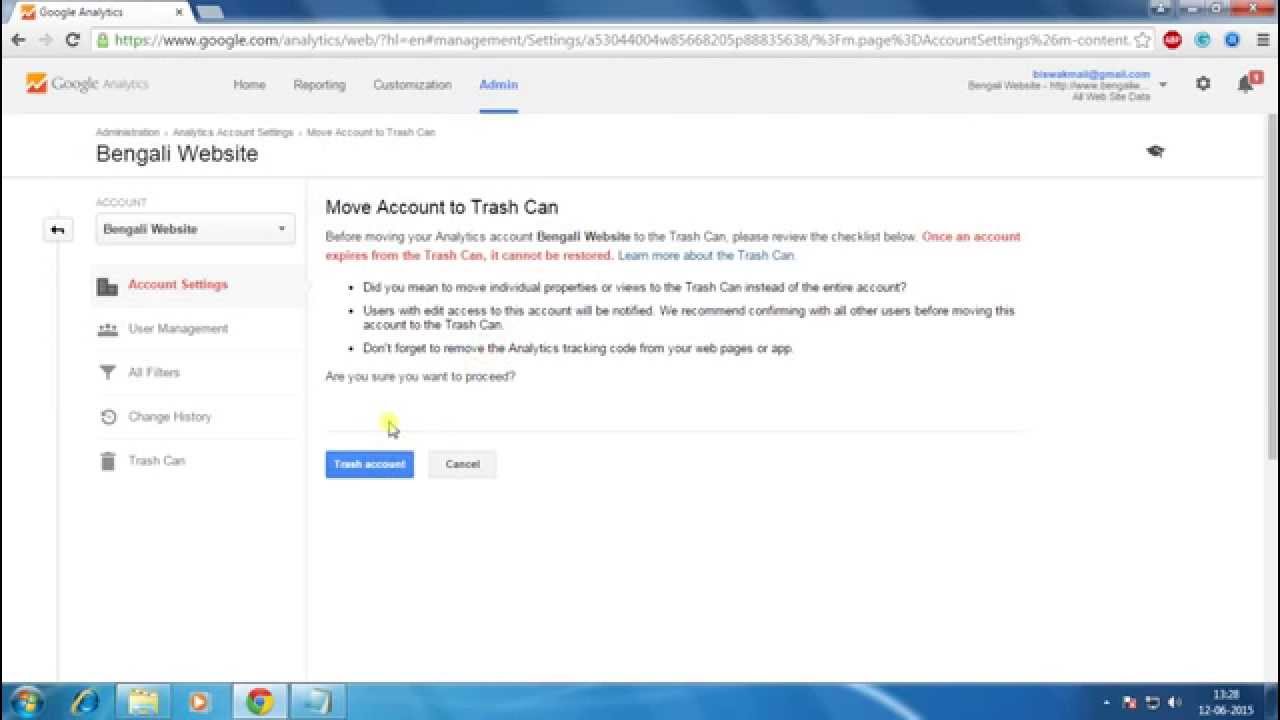Click the Analytics Account Settings breadcrumb

coord(233,132)
